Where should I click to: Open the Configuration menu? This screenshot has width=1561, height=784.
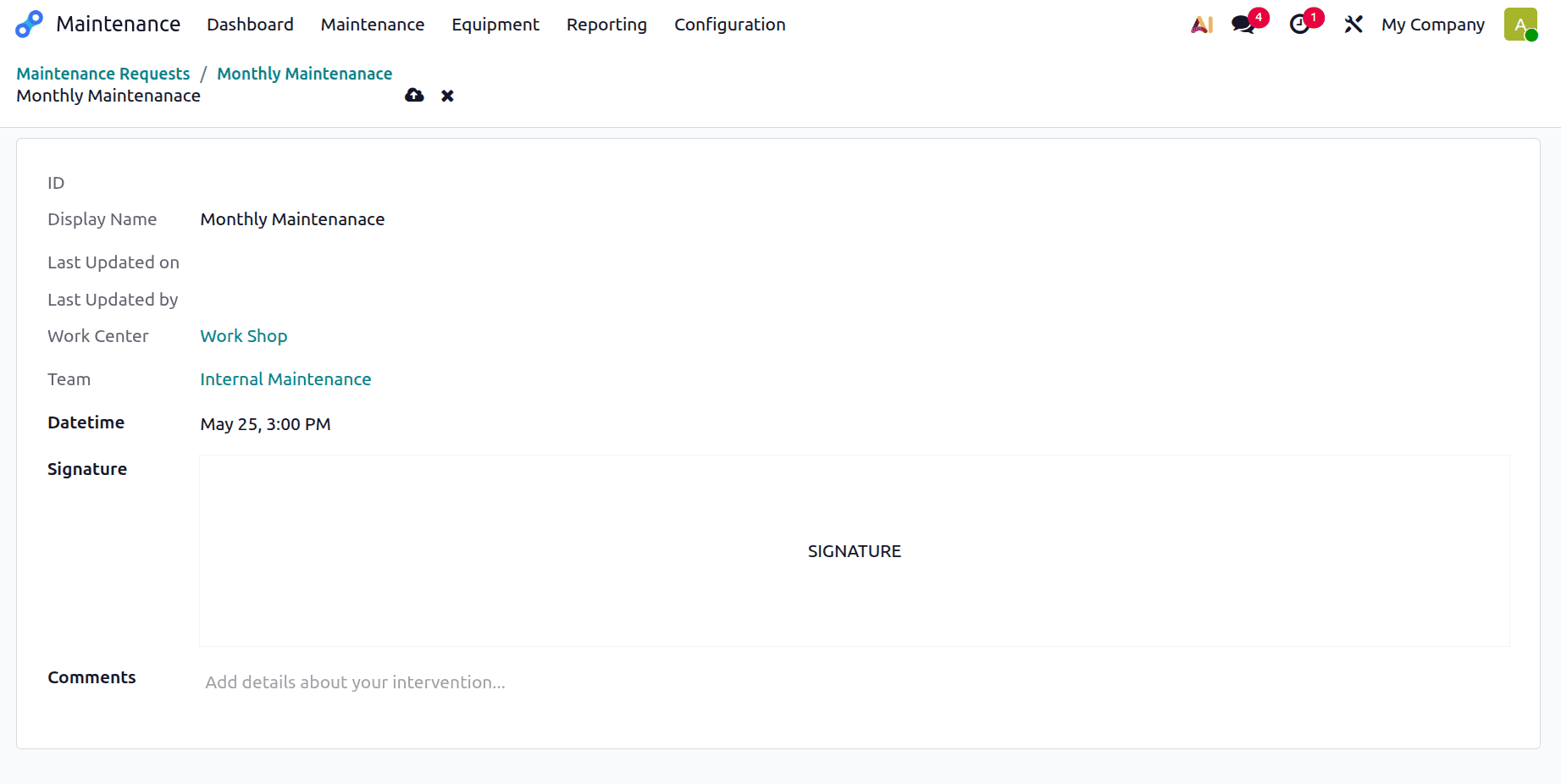click(730, 25)
